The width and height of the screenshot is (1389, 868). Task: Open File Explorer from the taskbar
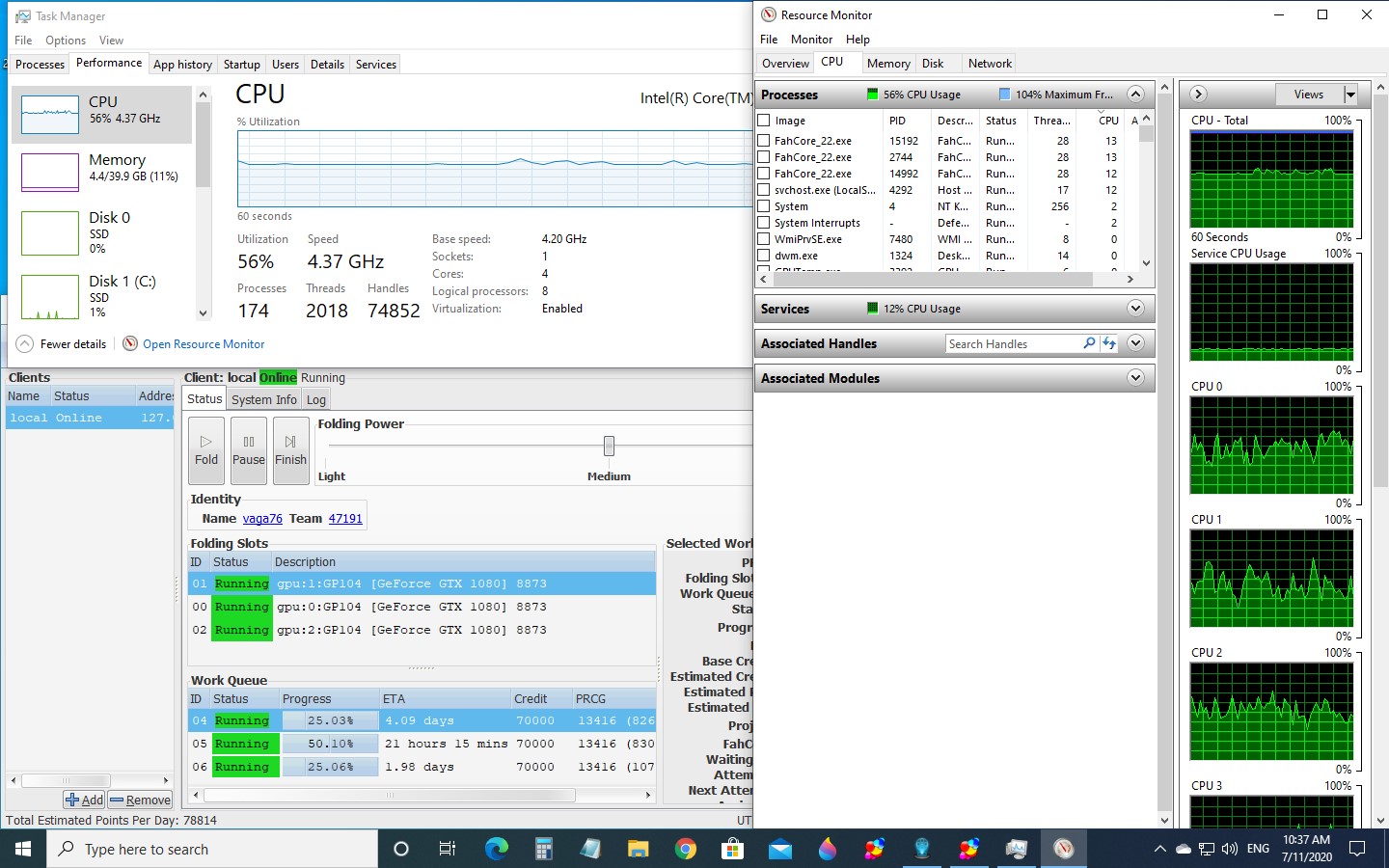click(638, 849)
